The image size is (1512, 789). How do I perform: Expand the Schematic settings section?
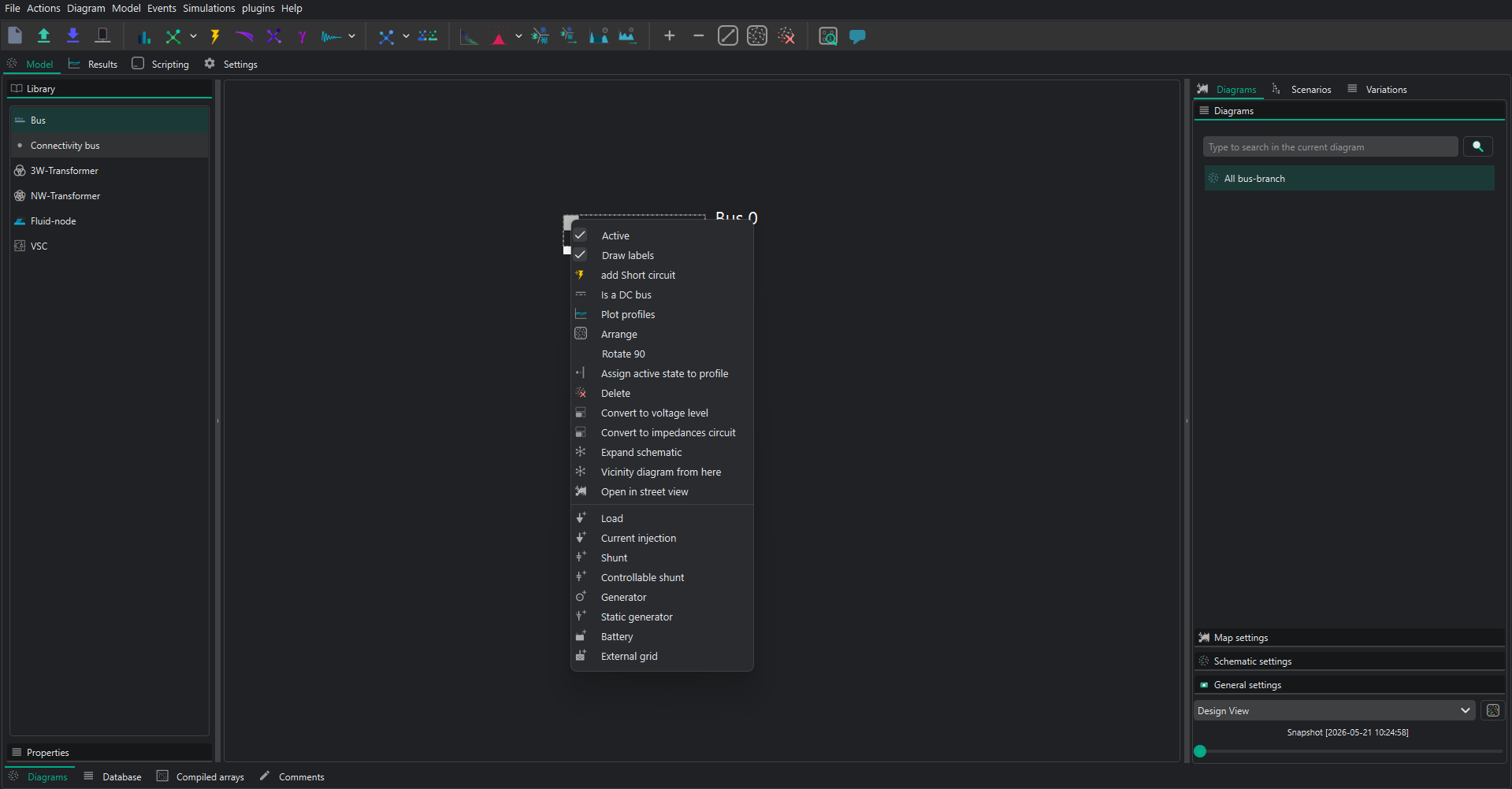click(x=1350, y=661)
